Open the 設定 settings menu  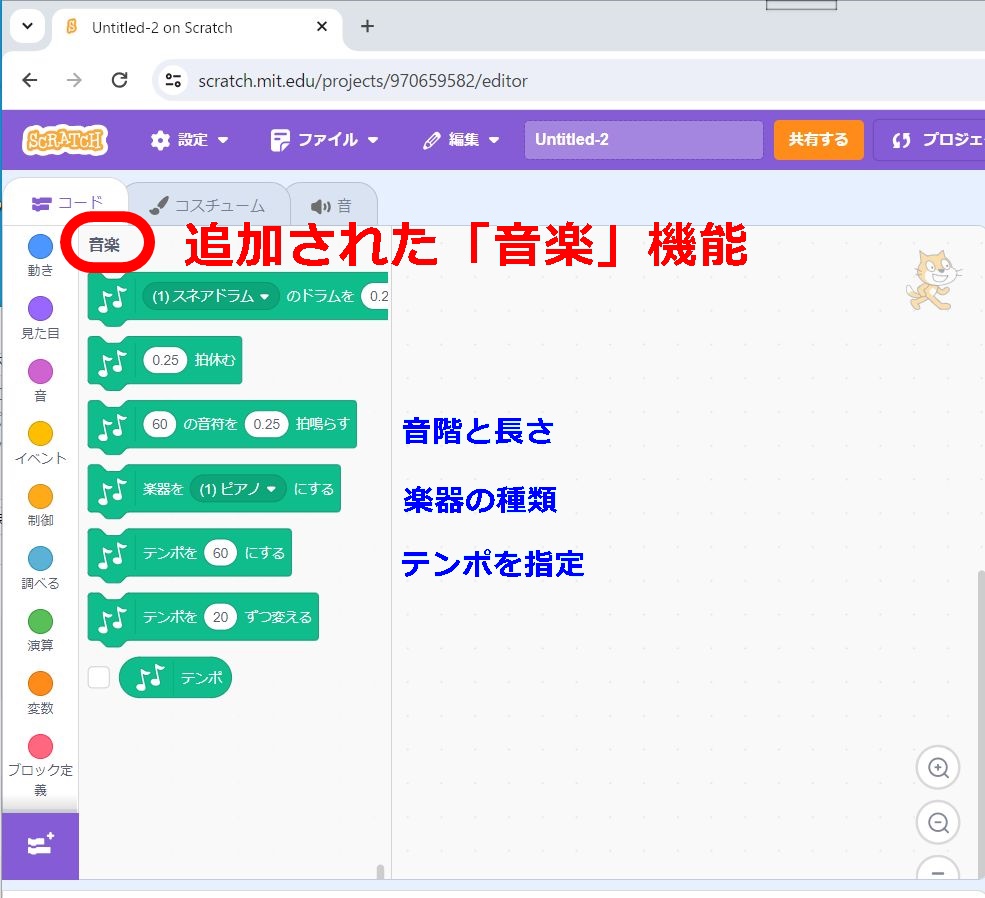pos(189,140)
